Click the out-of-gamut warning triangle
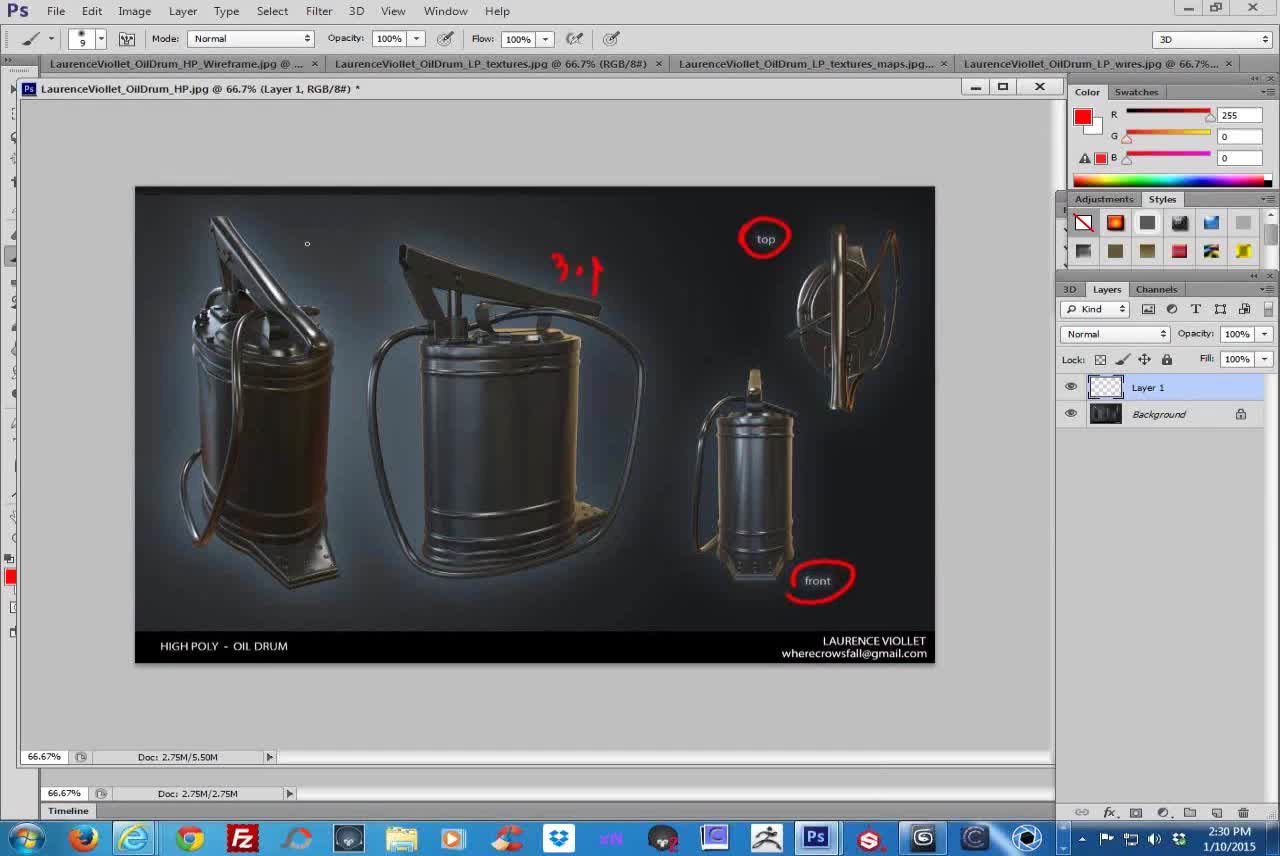This screenshot has width=1280, height=856. point(1084,158)
